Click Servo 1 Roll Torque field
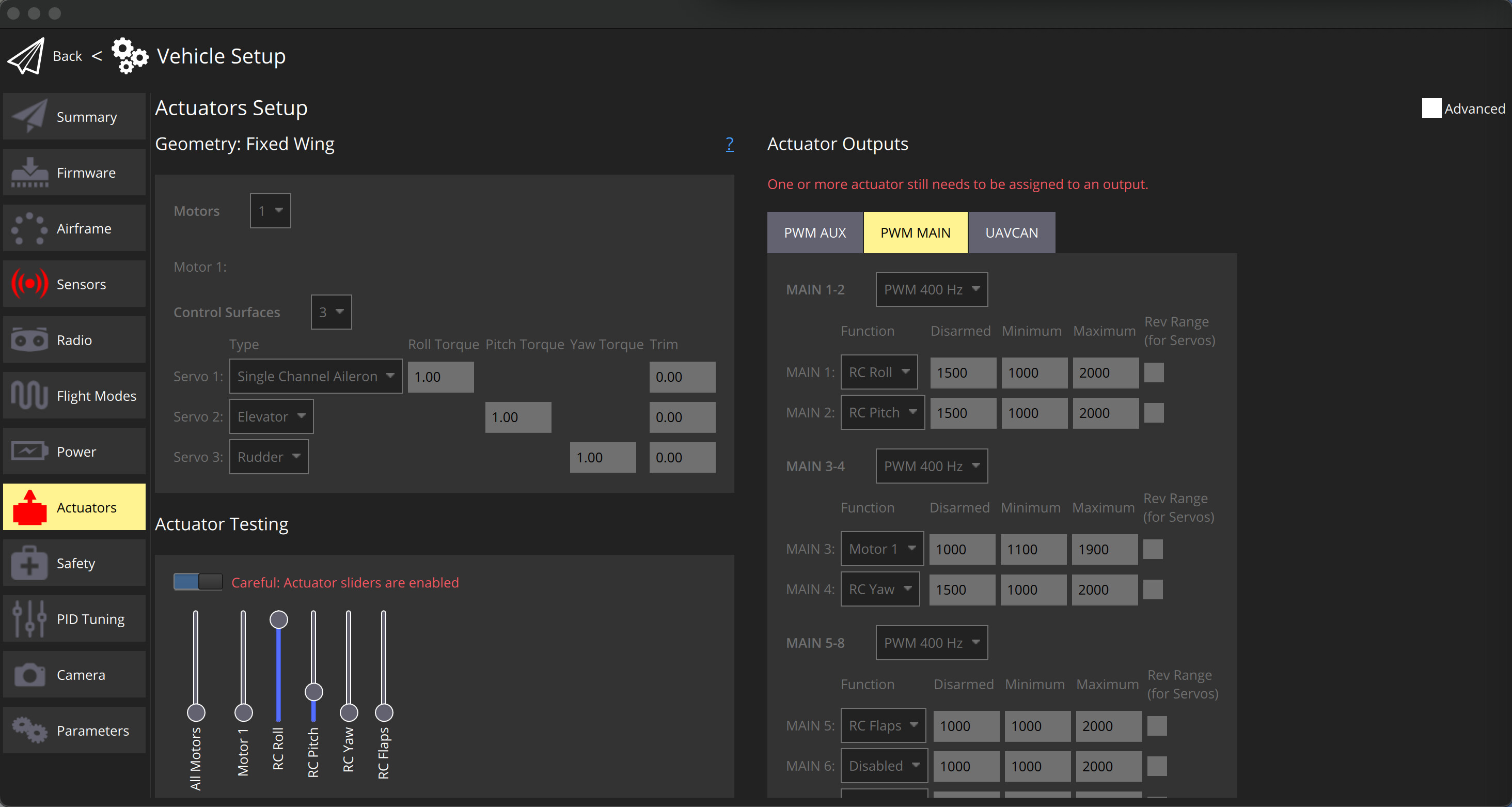Viewport: 1512px width, 807px height. [441, 377]
